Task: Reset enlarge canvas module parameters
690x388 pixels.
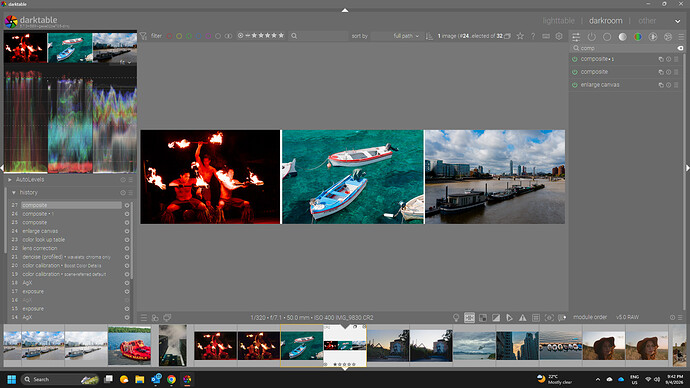Action: click(668, 85)
